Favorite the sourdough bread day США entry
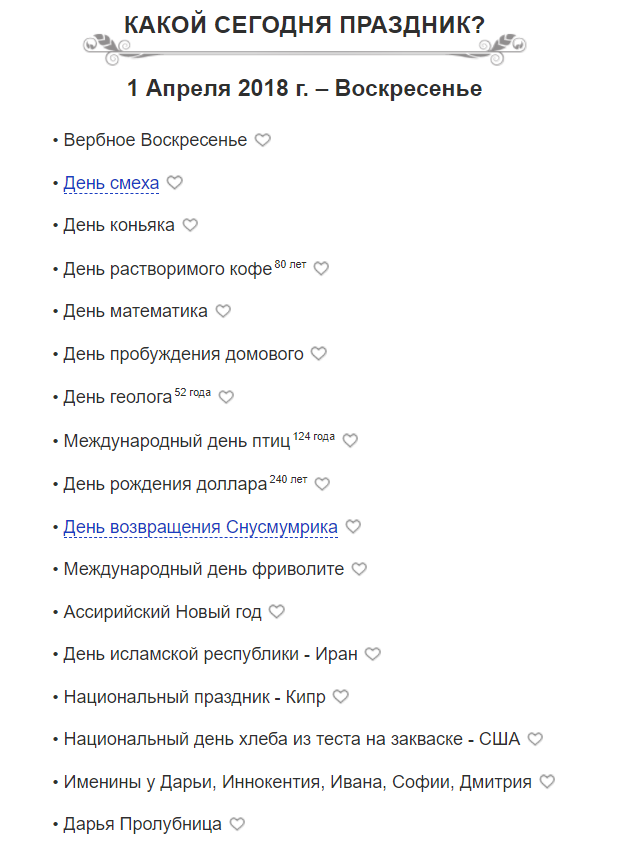This screenshot has height=852, width=642. (x=535, y=740)
